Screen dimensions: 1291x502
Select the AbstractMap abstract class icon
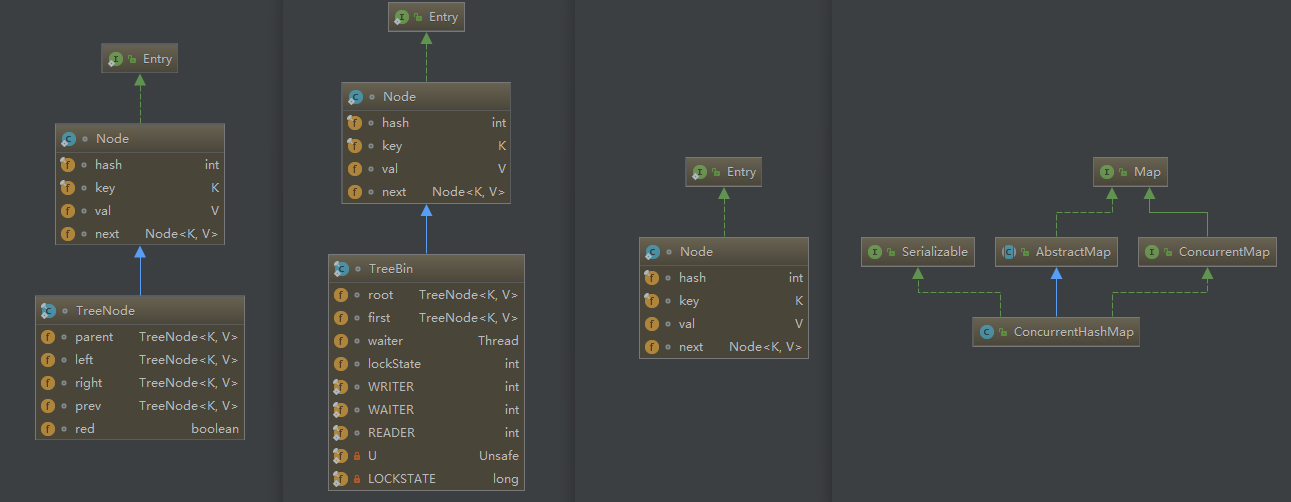(x=1010, y=252)
